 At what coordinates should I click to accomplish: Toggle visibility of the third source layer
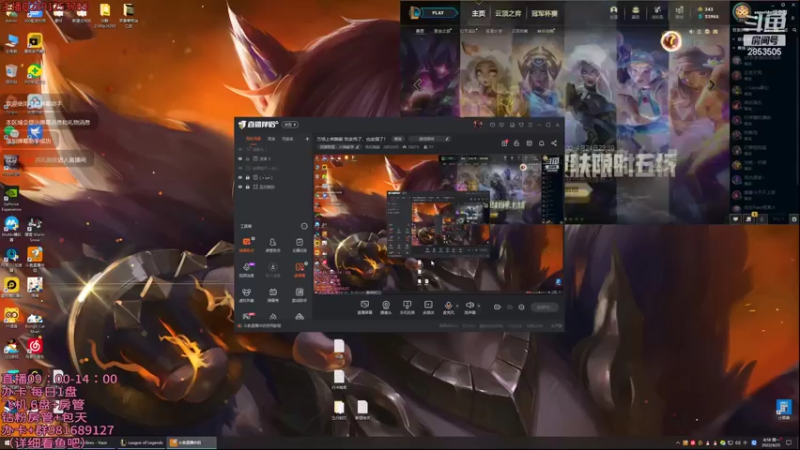point(240,168)
